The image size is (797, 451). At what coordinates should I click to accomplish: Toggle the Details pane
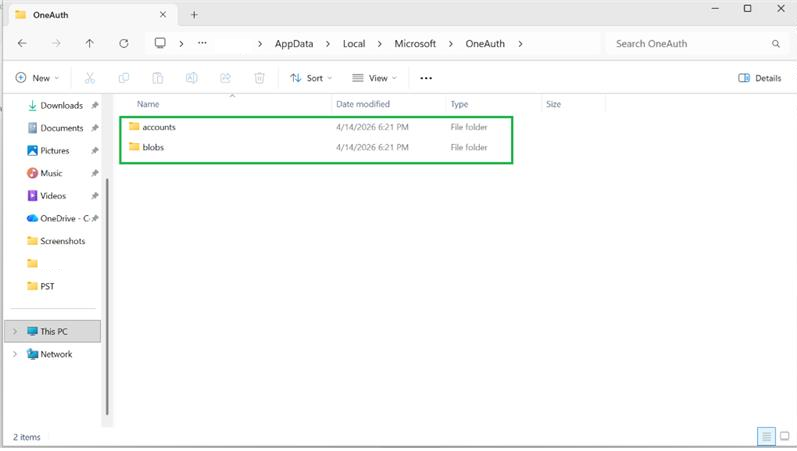(759, 78)
